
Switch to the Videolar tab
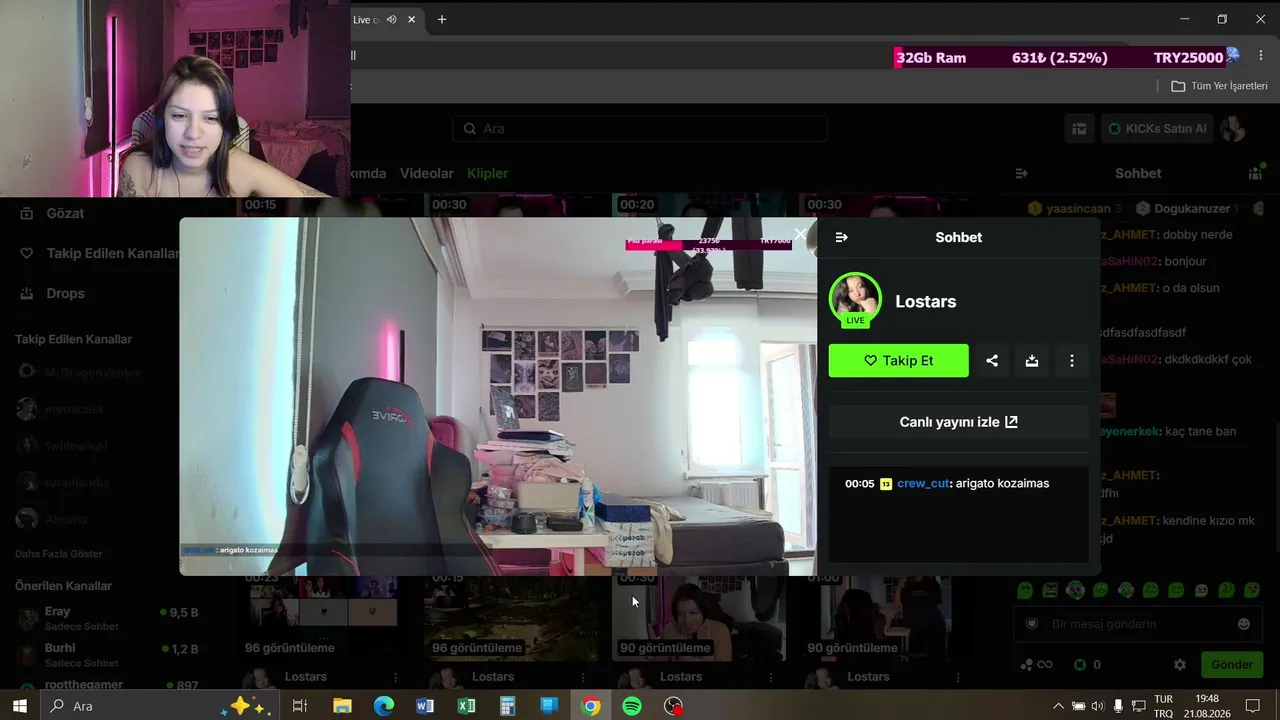pos(427,173)
